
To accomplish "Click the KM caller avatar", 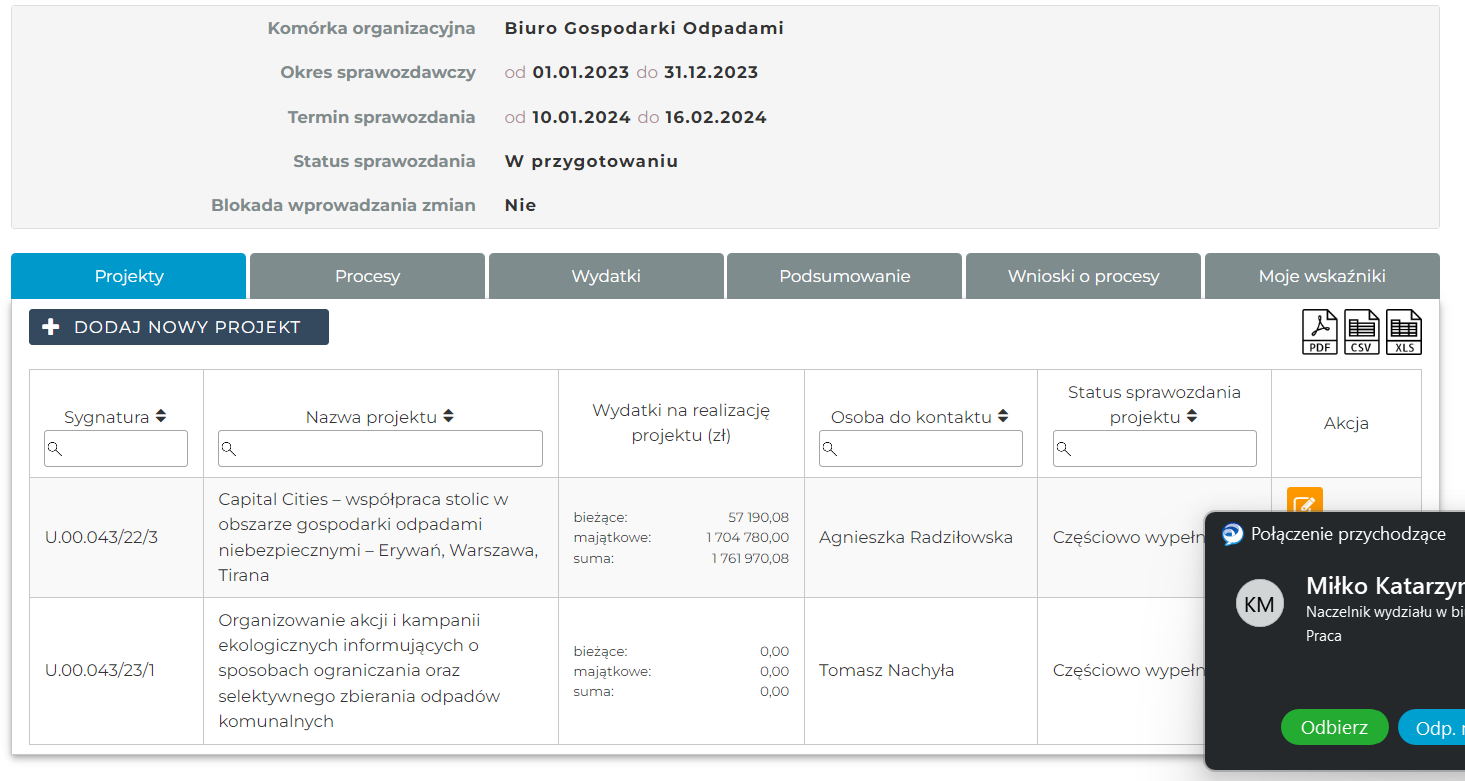I will click(1259, 604).
